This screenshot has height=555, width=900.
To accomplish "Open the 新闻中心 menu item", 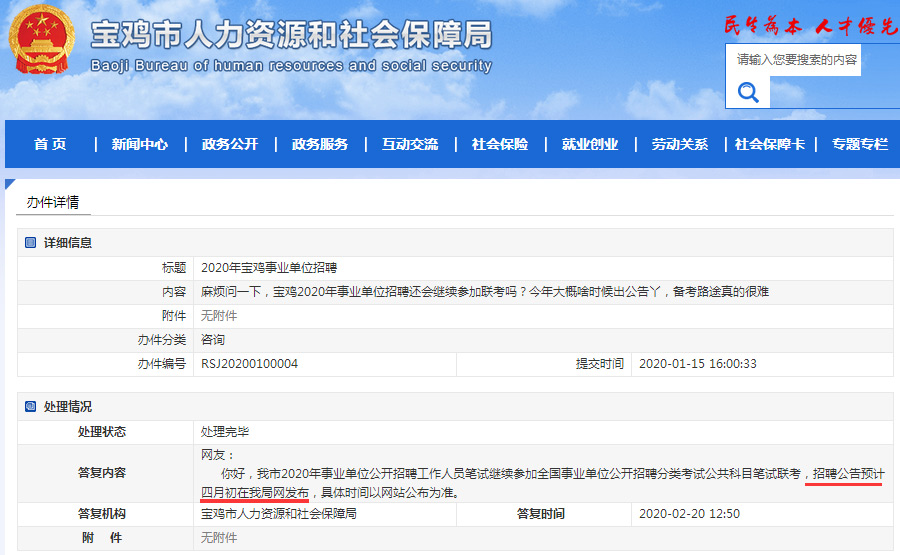I will coord(140,144).
